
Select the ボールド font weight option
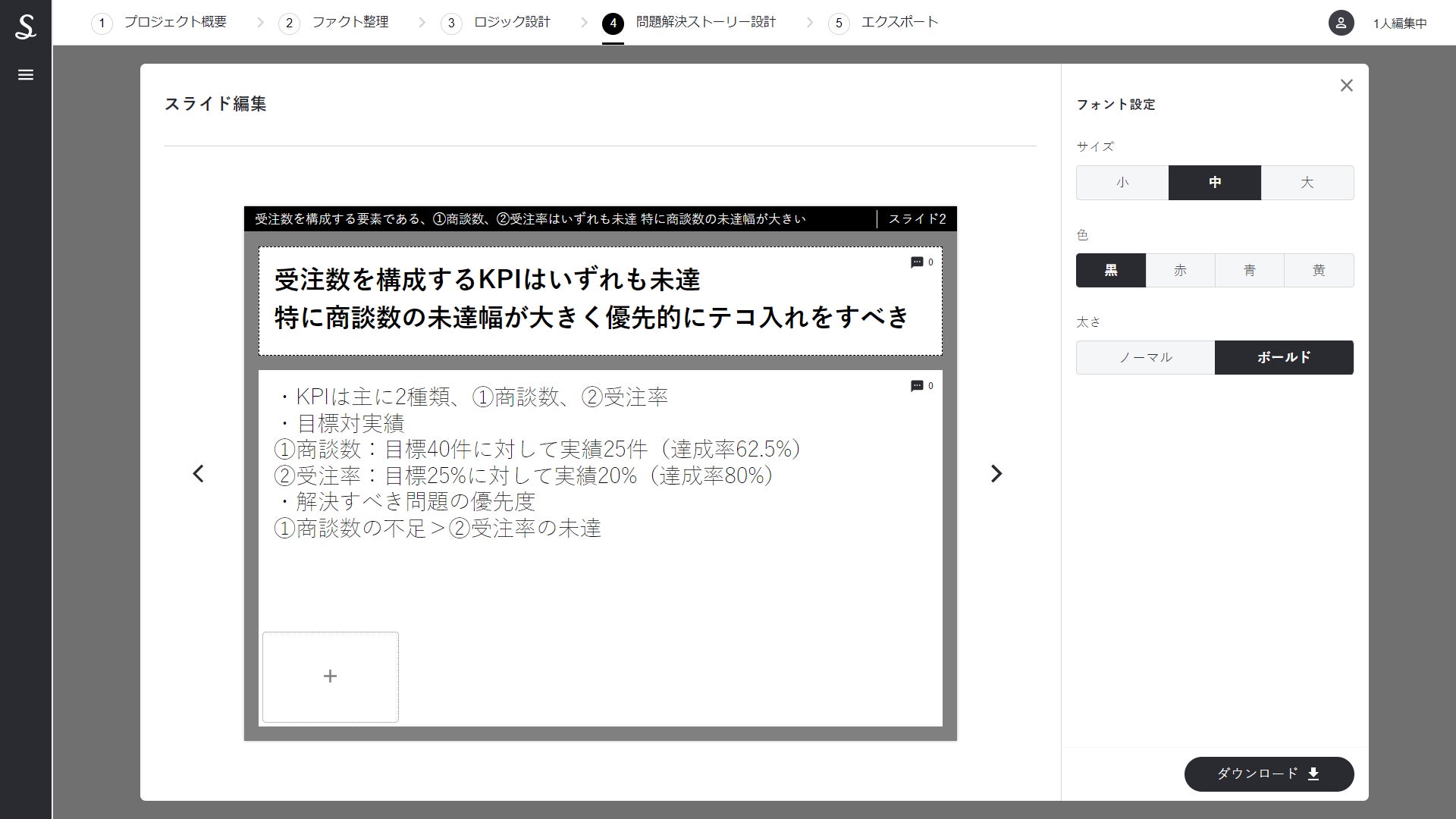[x=1283, y=357]
